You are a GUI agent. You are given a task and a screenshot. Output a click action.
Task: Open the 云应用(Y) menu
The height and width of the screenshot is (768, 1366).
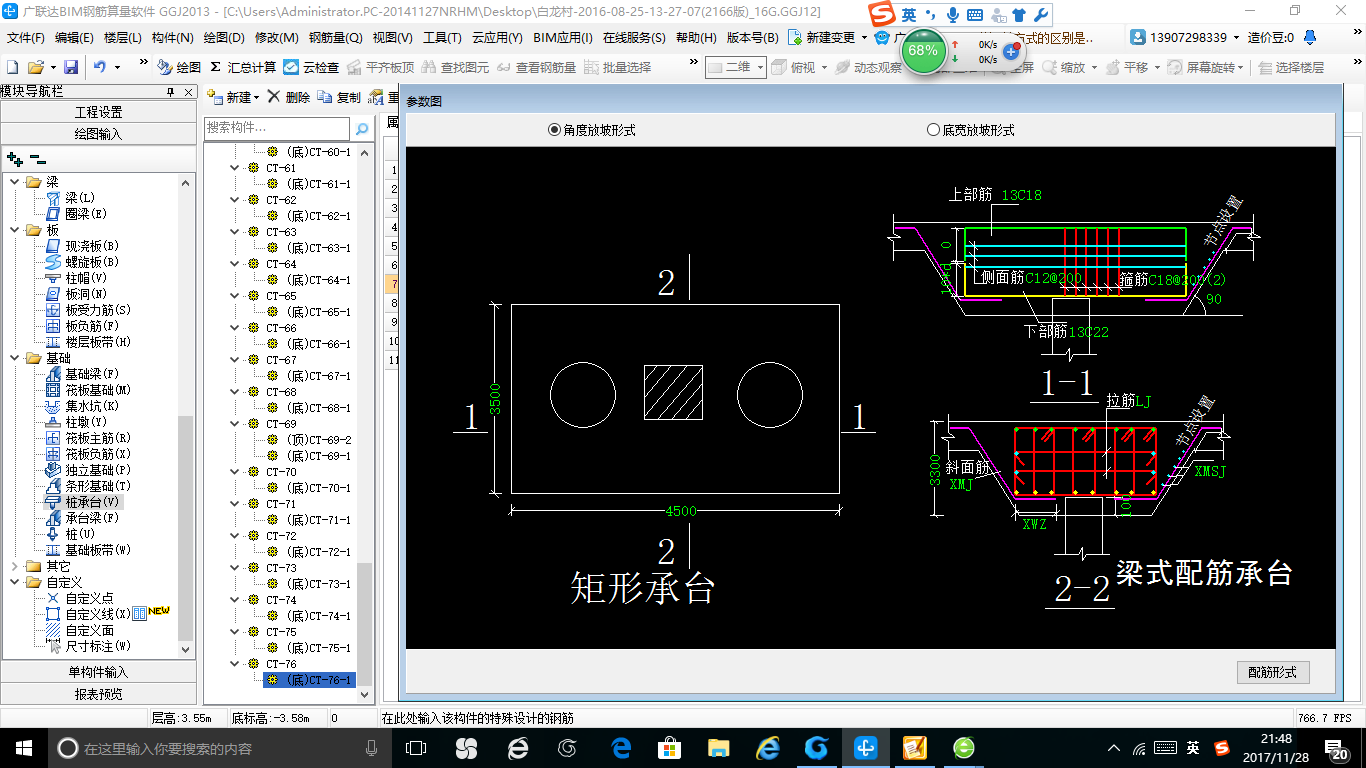pos(497,38)
